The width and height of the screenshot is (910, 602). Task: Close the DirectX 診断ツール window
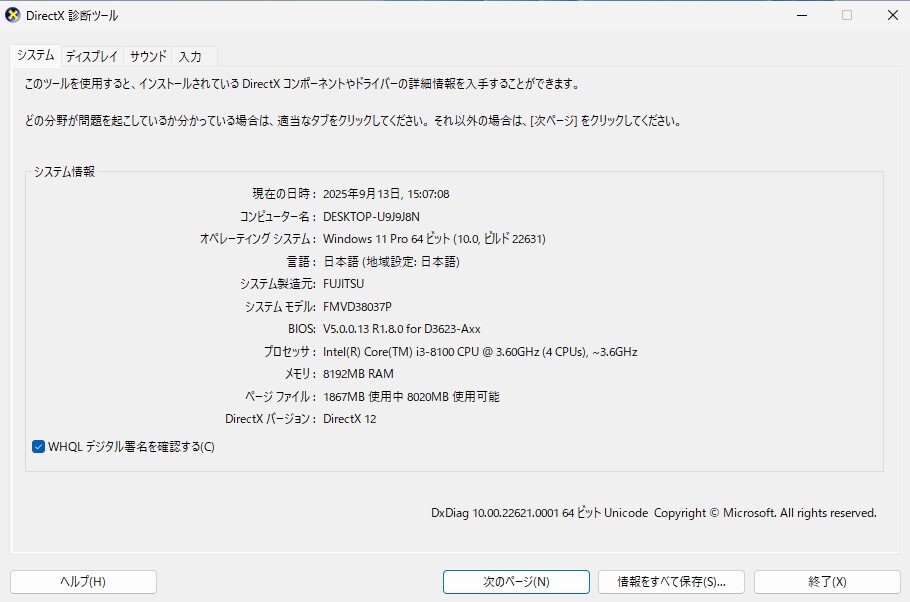tap(893, 16)
